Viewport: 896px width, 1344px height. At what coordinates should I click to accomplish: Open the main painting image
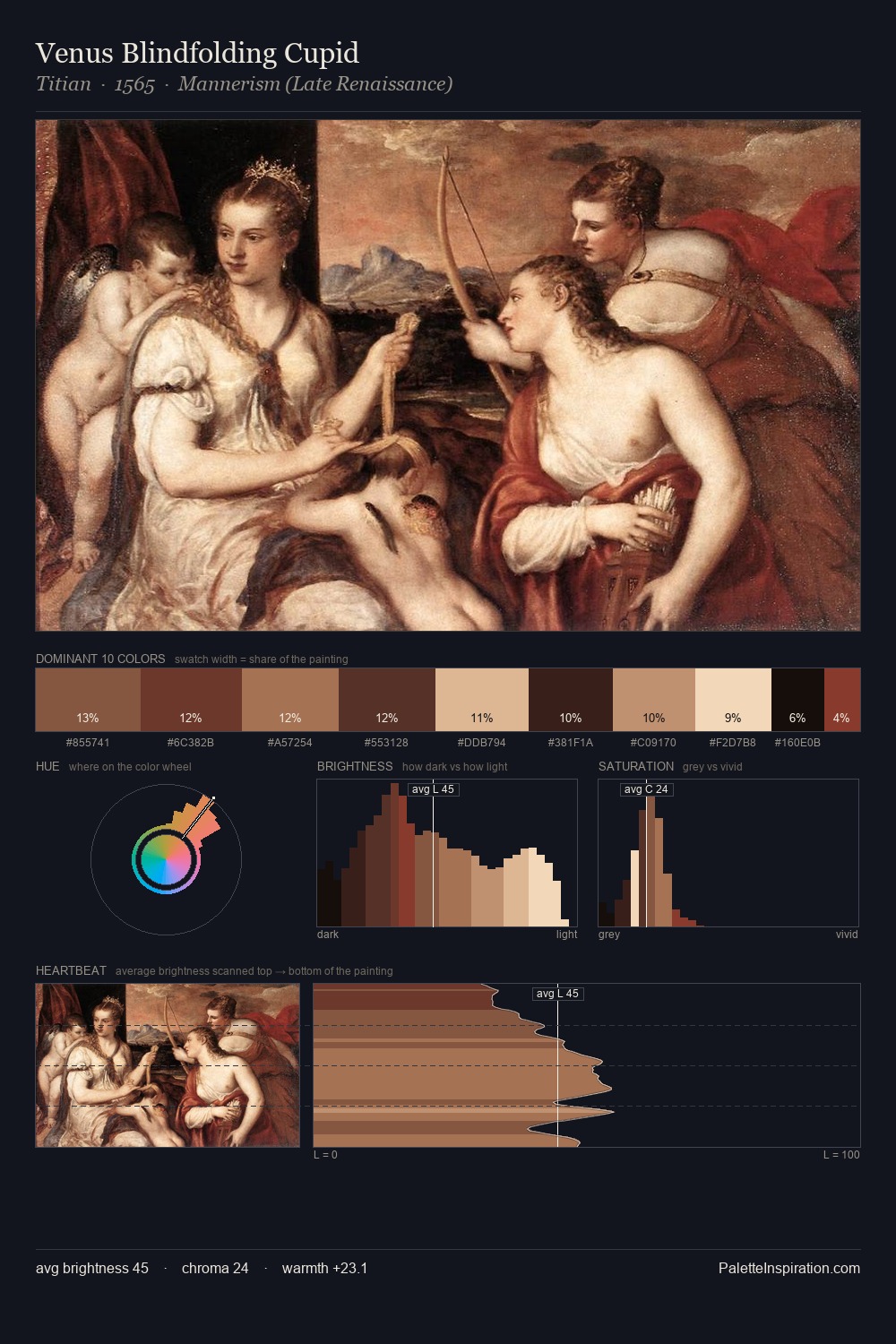pos(448,375)
